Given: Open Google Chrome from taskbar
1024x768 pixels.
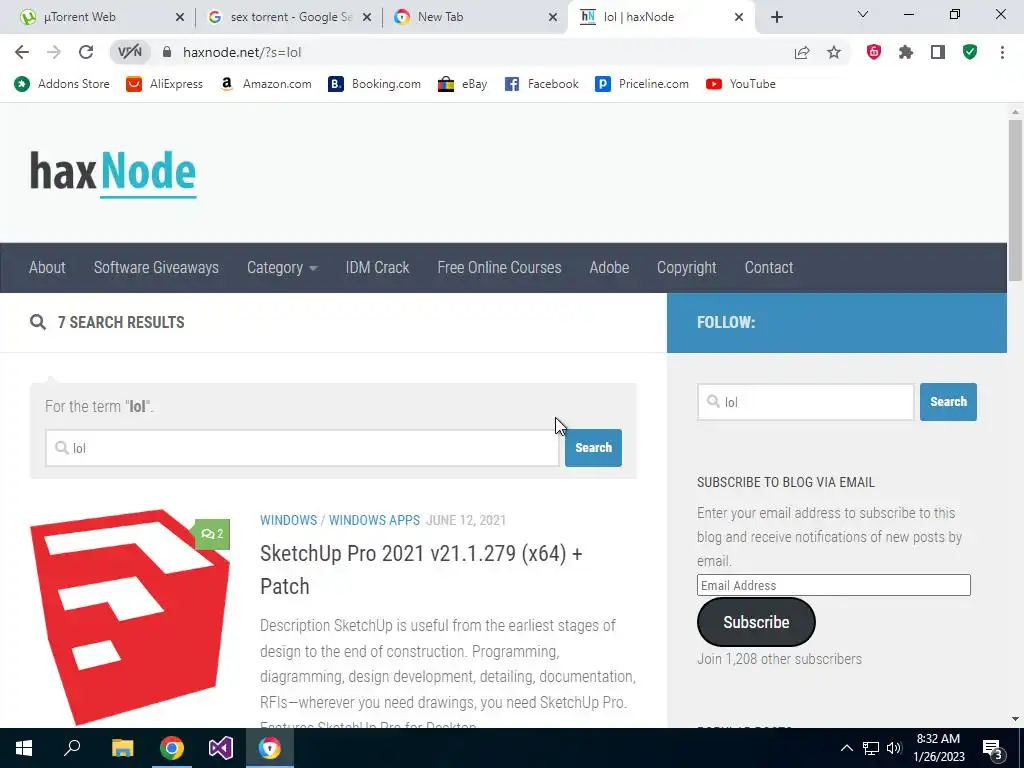Looking at the screenshot, I should [172, 748].
